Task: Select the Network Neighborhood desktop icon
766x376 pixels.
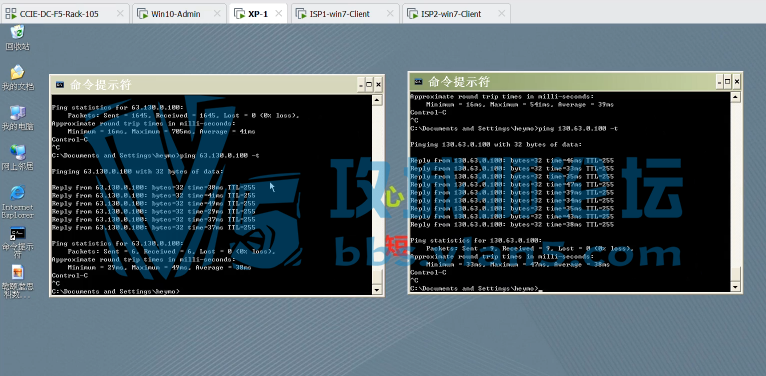Action: coord(18,158)
